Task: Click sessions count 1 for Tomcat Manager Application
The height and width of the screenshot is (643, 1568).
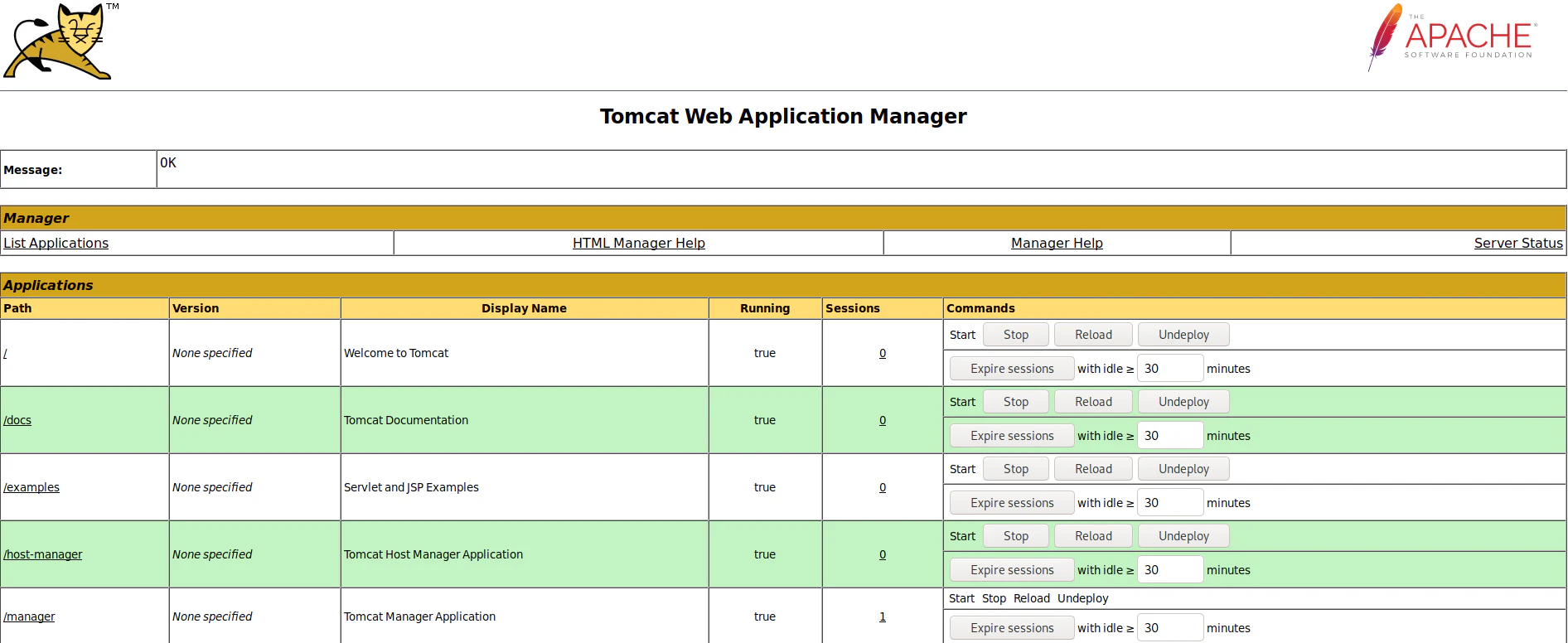Action: [x=883, y=616]
